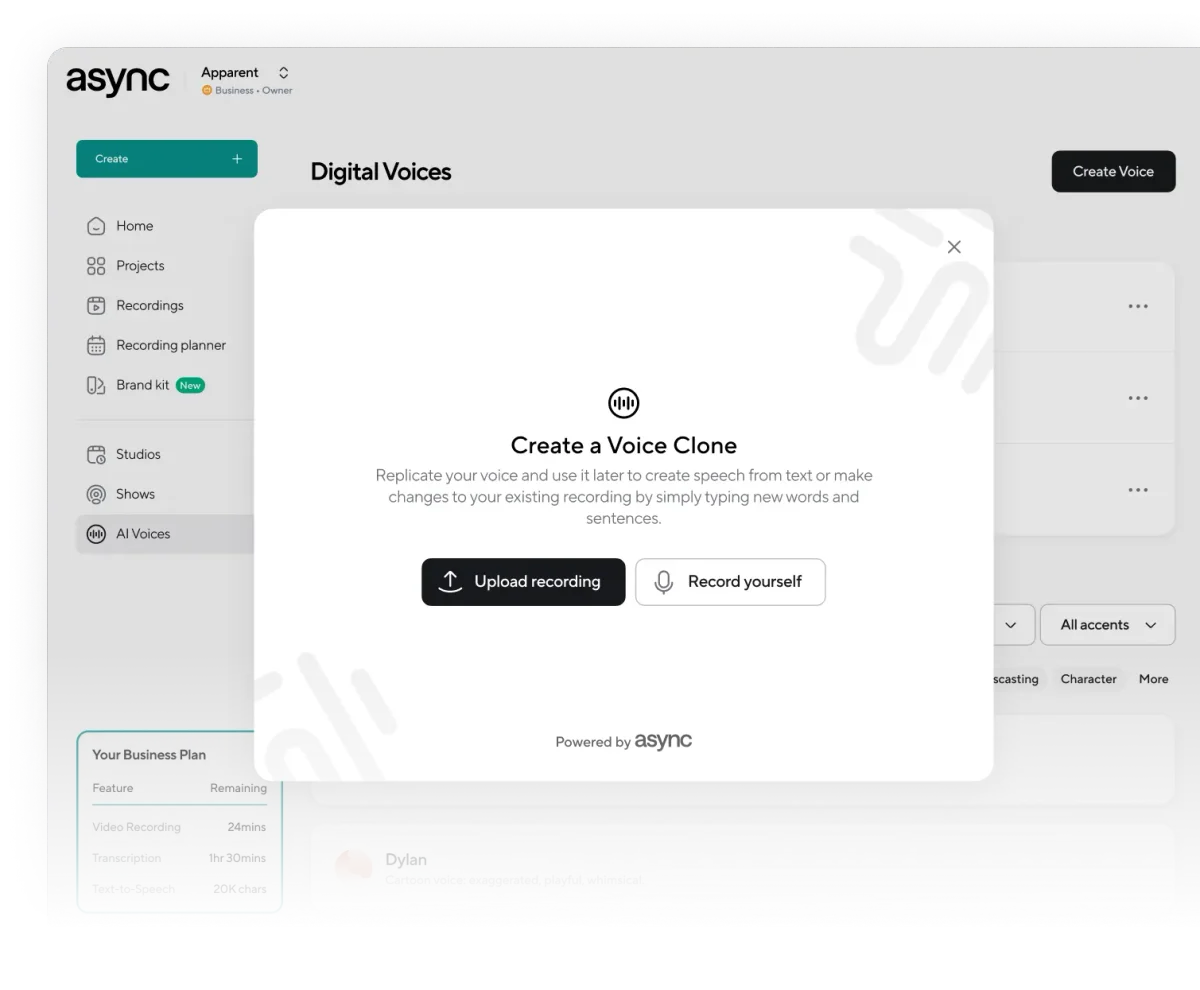Screen dimensions: 1200x990
Task: Select the Brand kit icon
Action: click(x=96, y=385)
